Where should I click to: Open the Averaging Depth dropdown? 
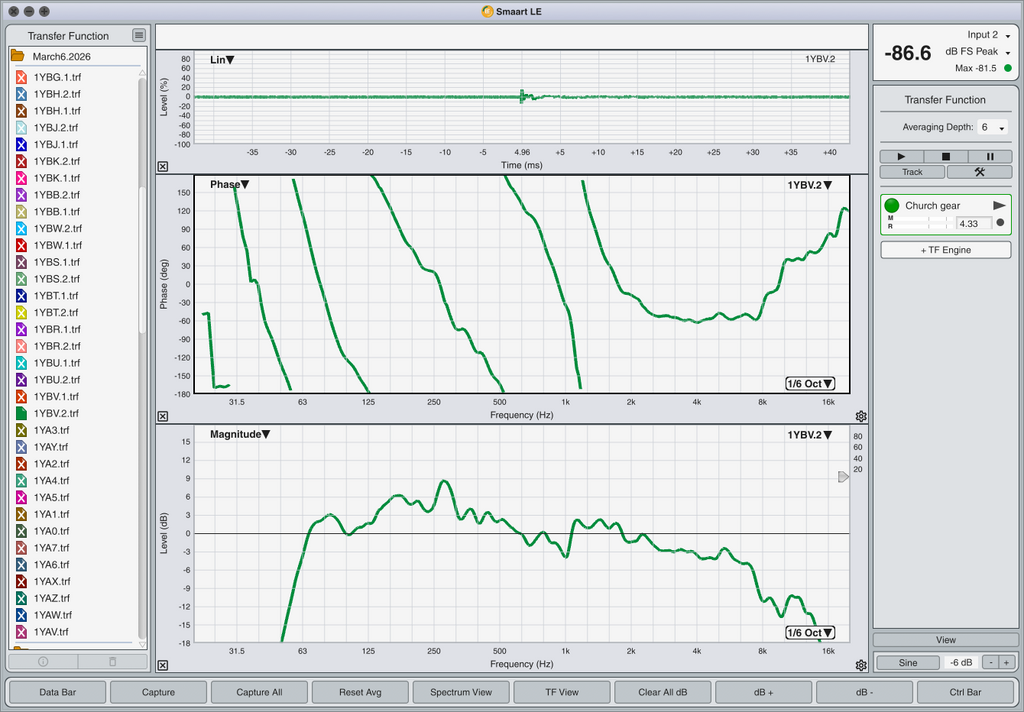click(993, 128)
